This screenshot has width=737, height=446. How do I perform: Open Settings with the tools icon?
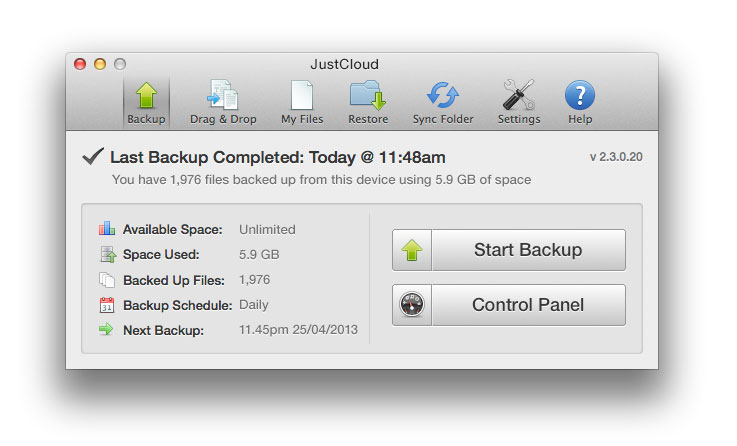[519, 102]
